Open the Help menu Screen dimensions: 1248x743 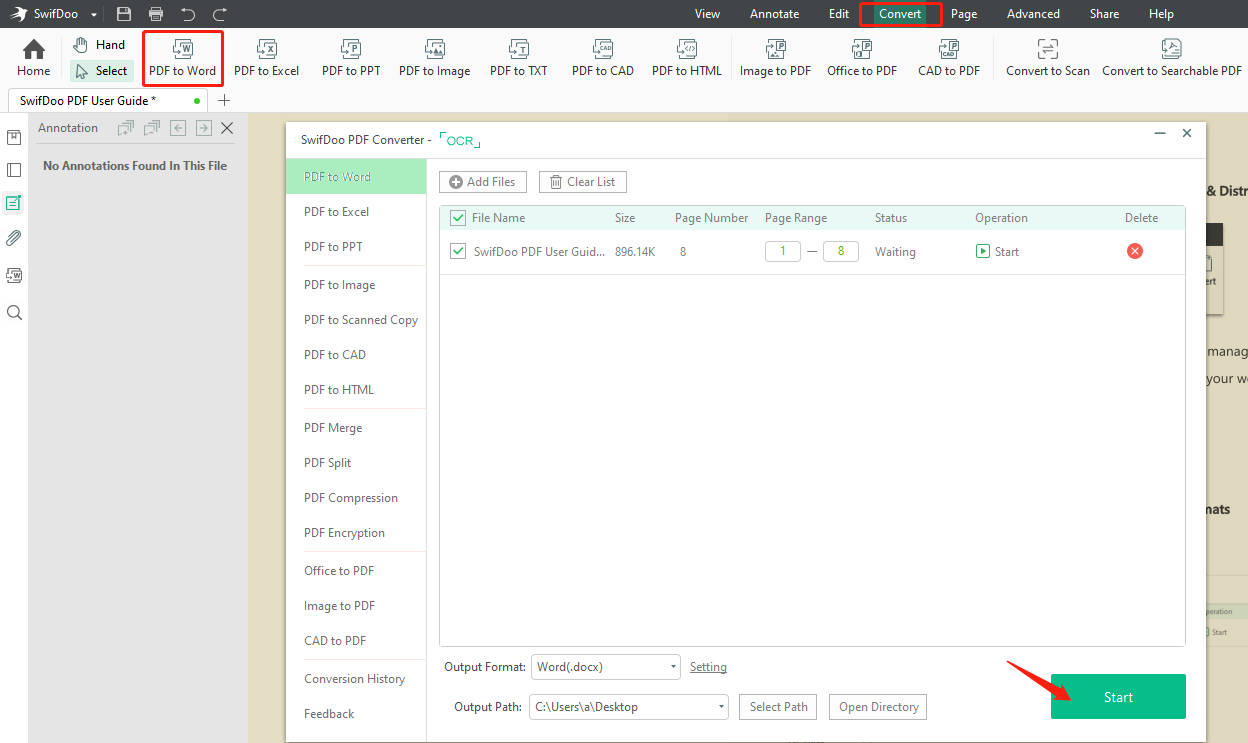1161,14
